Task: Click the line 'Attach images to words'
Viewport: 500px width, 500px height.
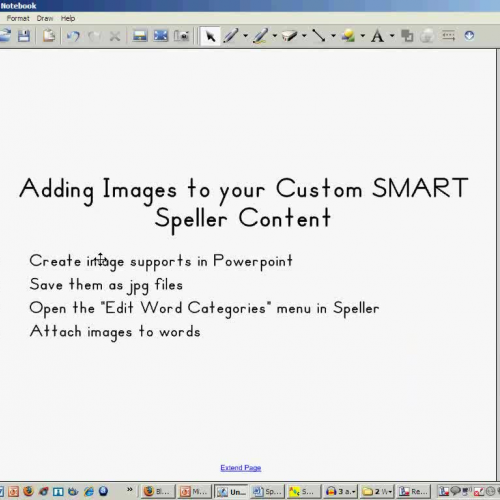Action: (x=115, y=332)
